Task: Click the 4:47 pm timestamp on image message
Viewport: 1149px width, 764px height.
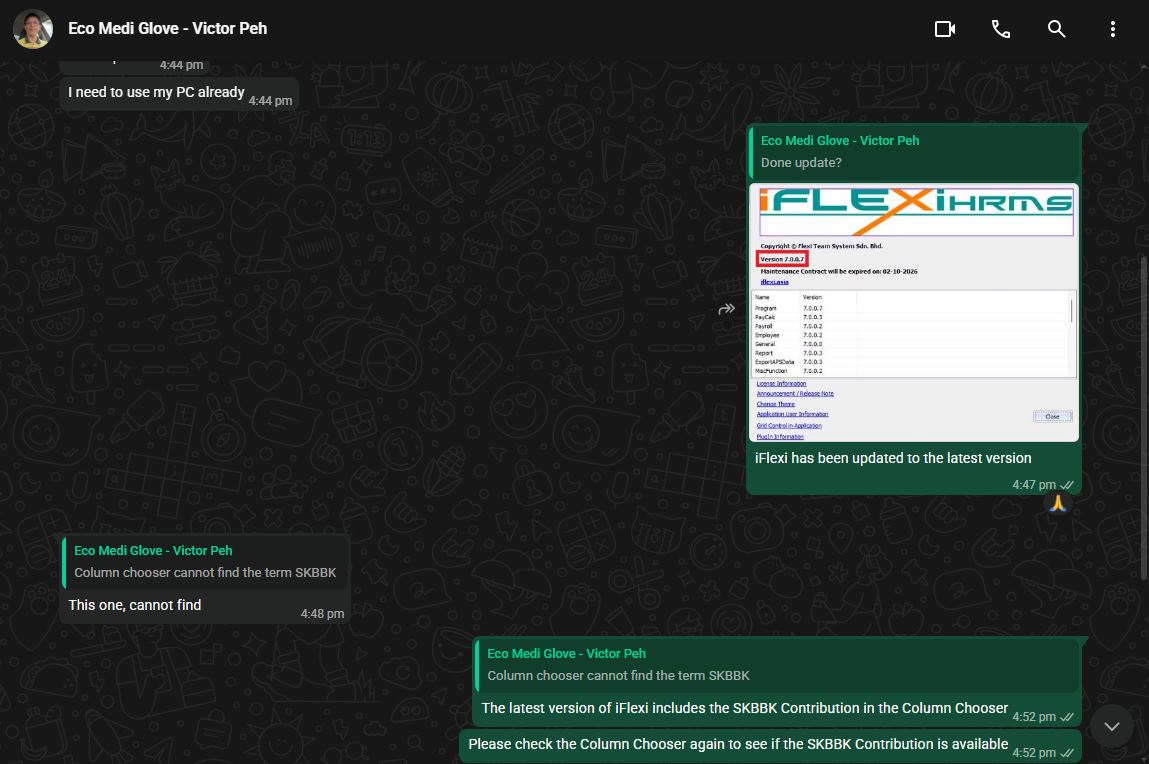Action: pos(1034,485)
